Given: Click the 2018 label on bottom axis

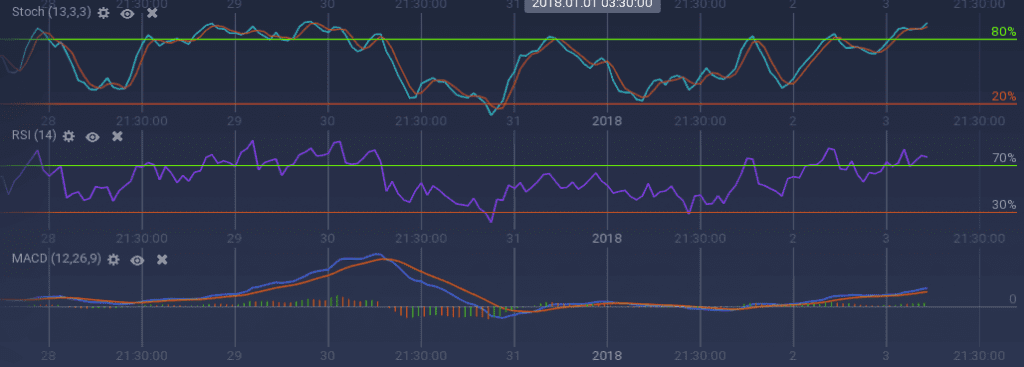Looking at the screenshot, I should tap(607, 355).
